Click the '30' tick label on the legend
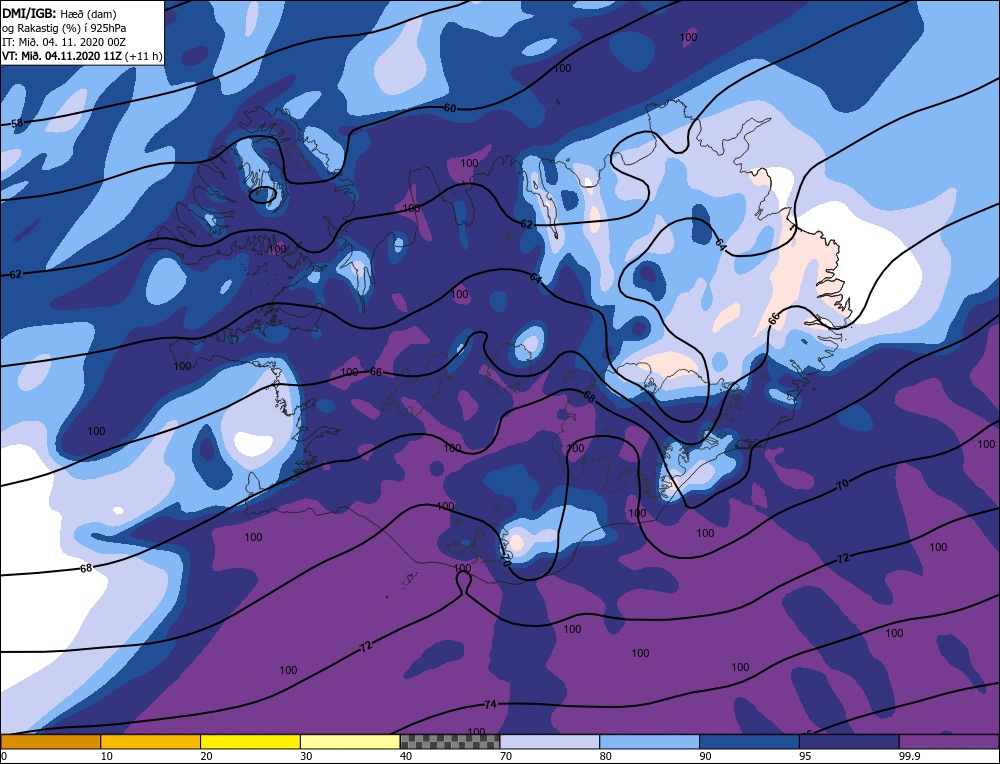 306,756
